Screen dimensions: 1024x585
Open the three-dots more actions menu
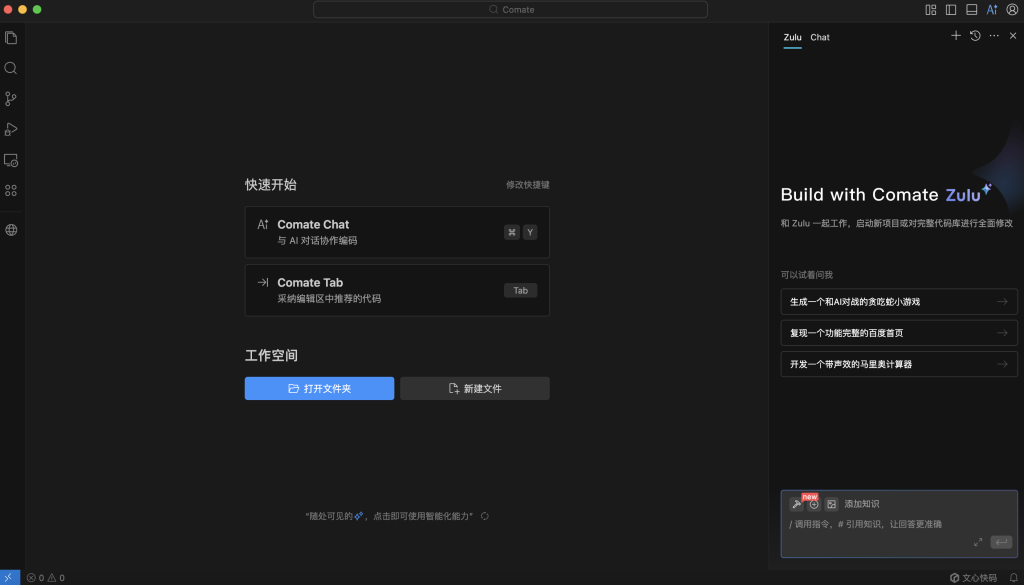[x=994, y=36]
